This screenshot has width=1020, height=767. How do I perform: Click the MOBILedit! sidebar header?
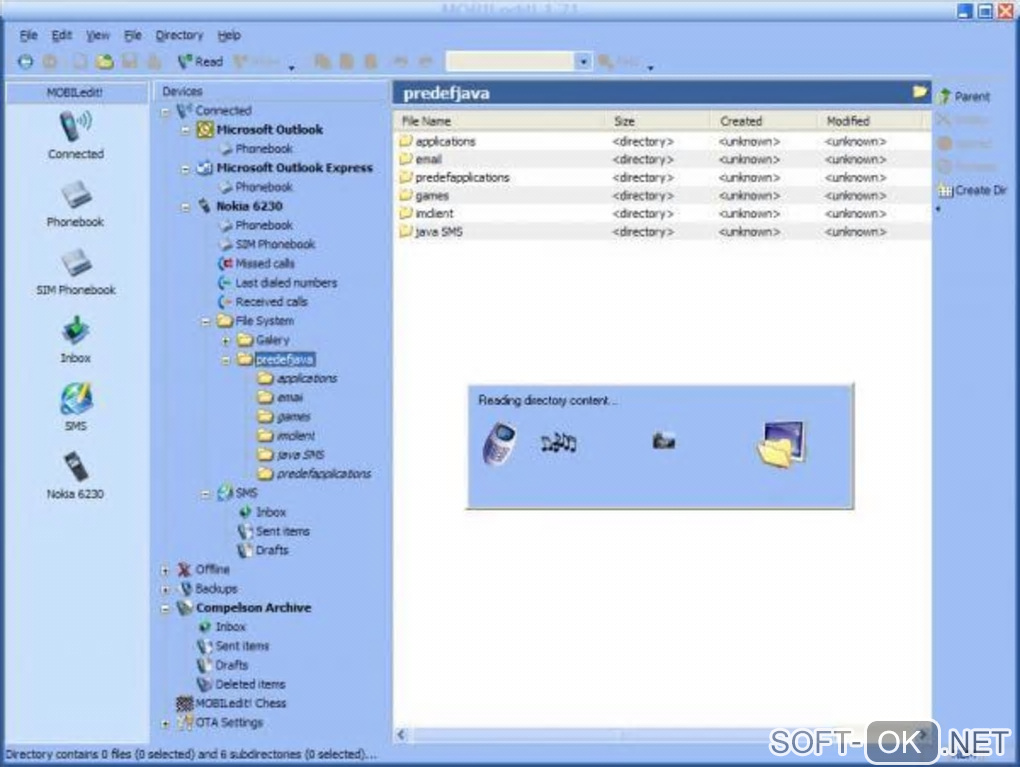(75, 92)
